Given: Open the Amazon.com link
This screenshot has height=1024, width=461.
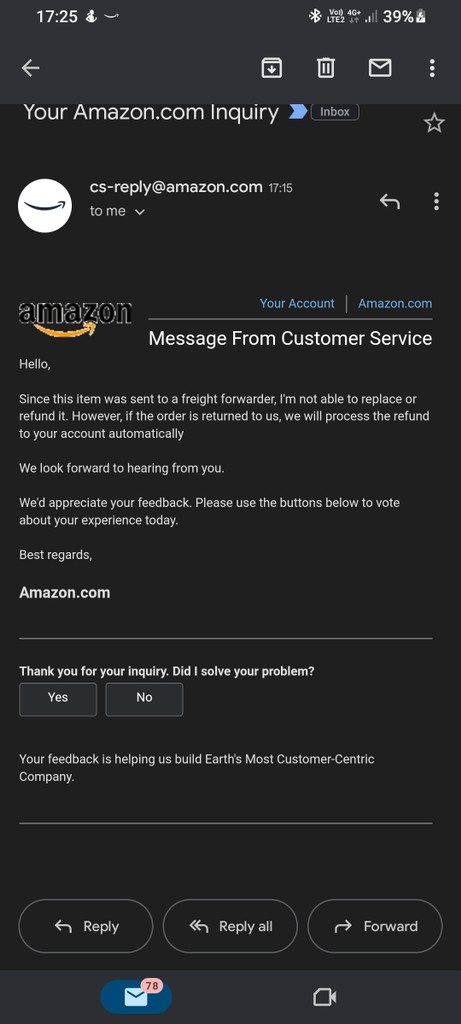Looking at the screenshot, I should click(x=395, y=303).
